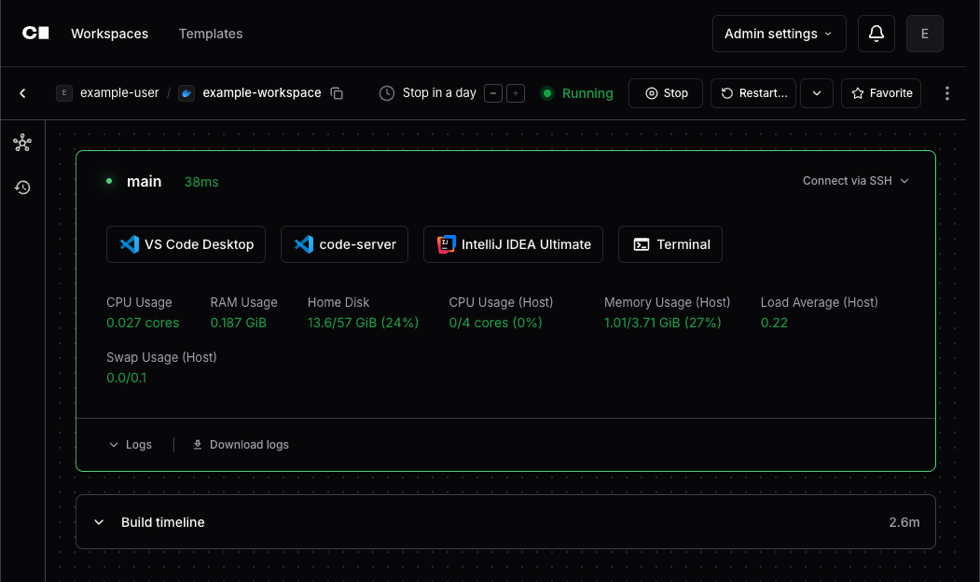Open notifications via the bell icon

[875, 33]
